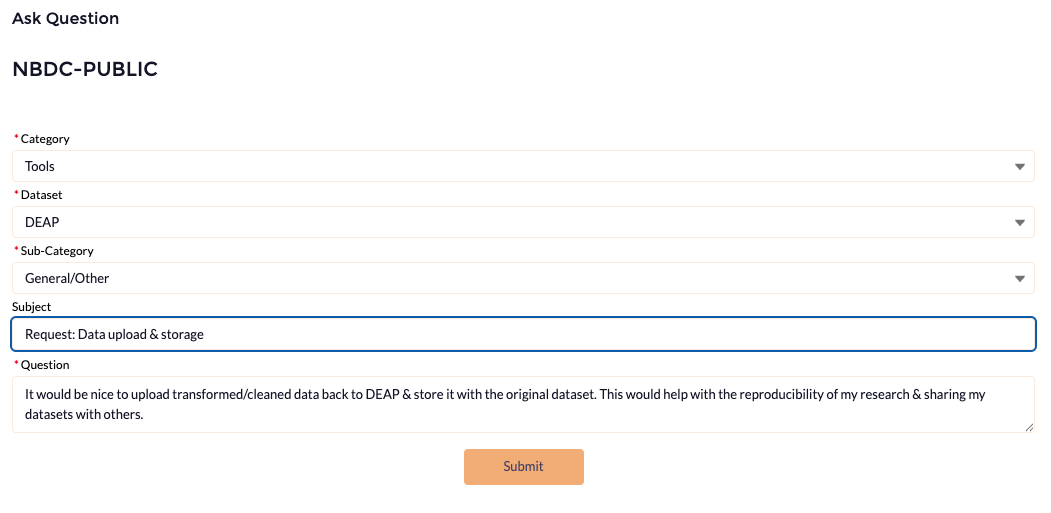Click the Sub-Category field label
This screenshot has width=1051, height=513.
tap(57, 251)
